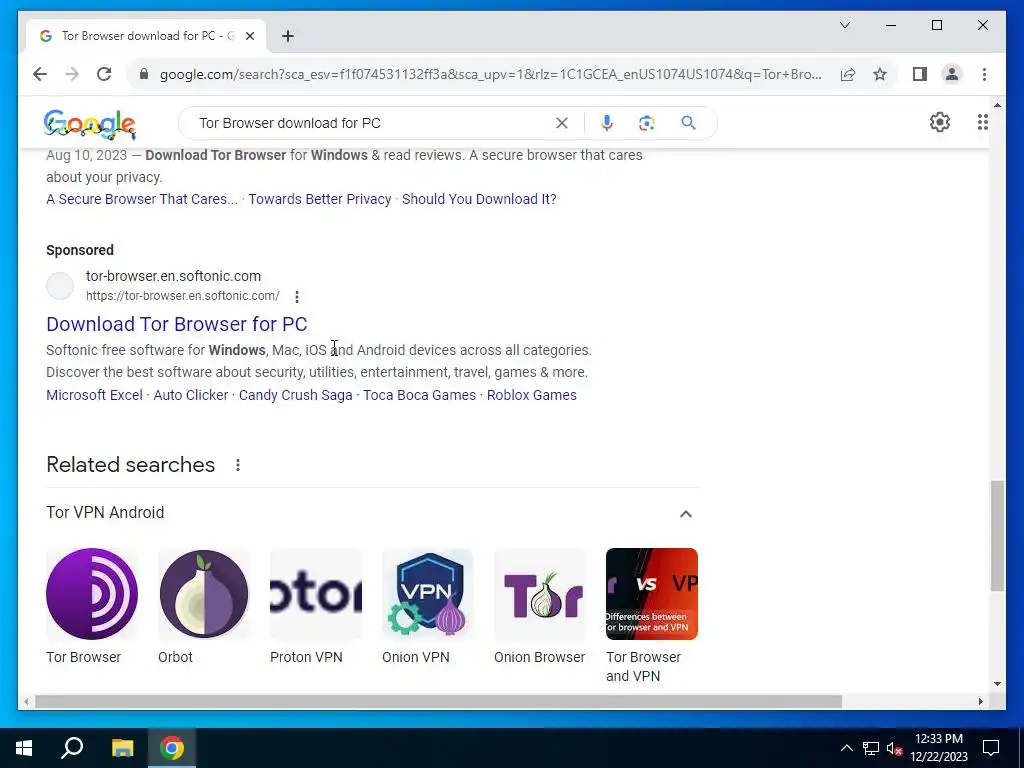Go back to the previous page
This screenshot has height=768, width=1024.
pos(40,74)
